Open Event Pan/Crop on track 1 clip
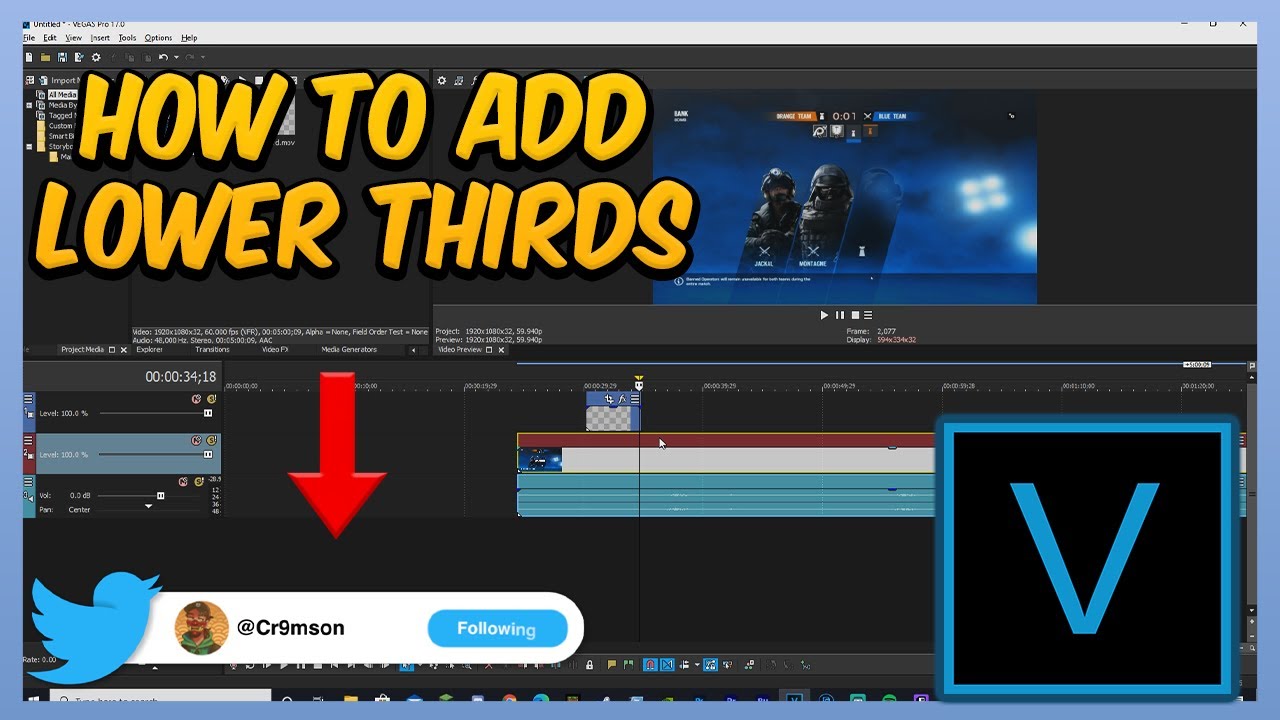This screenshot has width=1280, height=720. 609,399
